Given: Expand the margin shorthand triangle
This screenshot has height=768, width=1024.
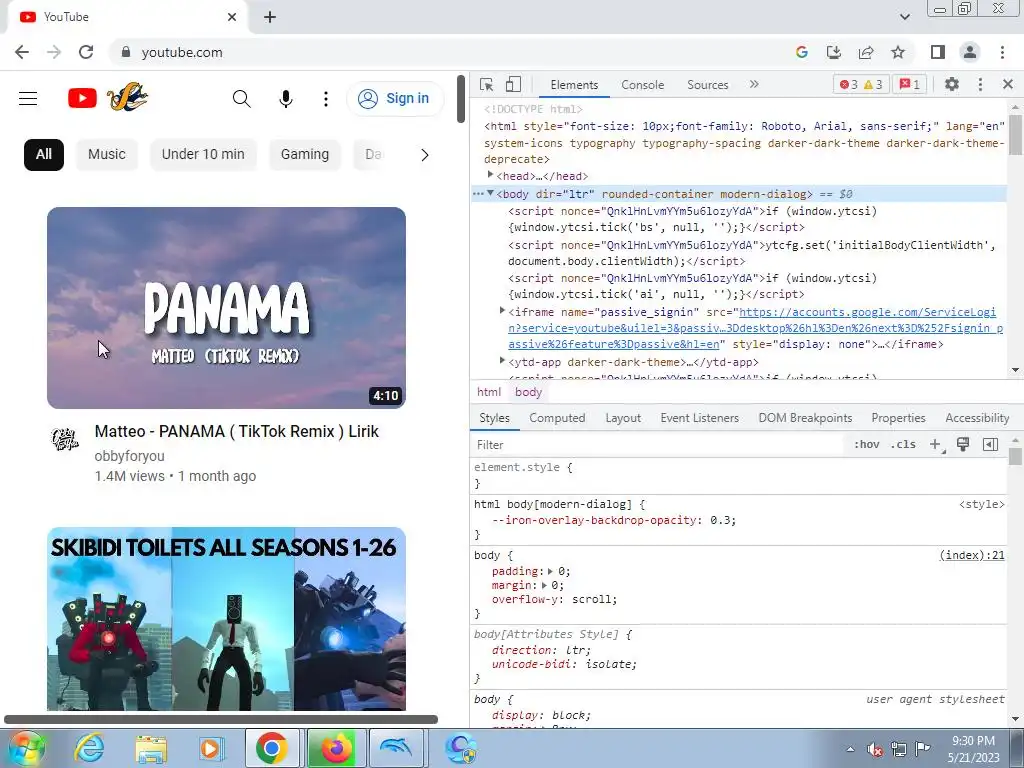Looking at the screenshot, I should 543,585.
